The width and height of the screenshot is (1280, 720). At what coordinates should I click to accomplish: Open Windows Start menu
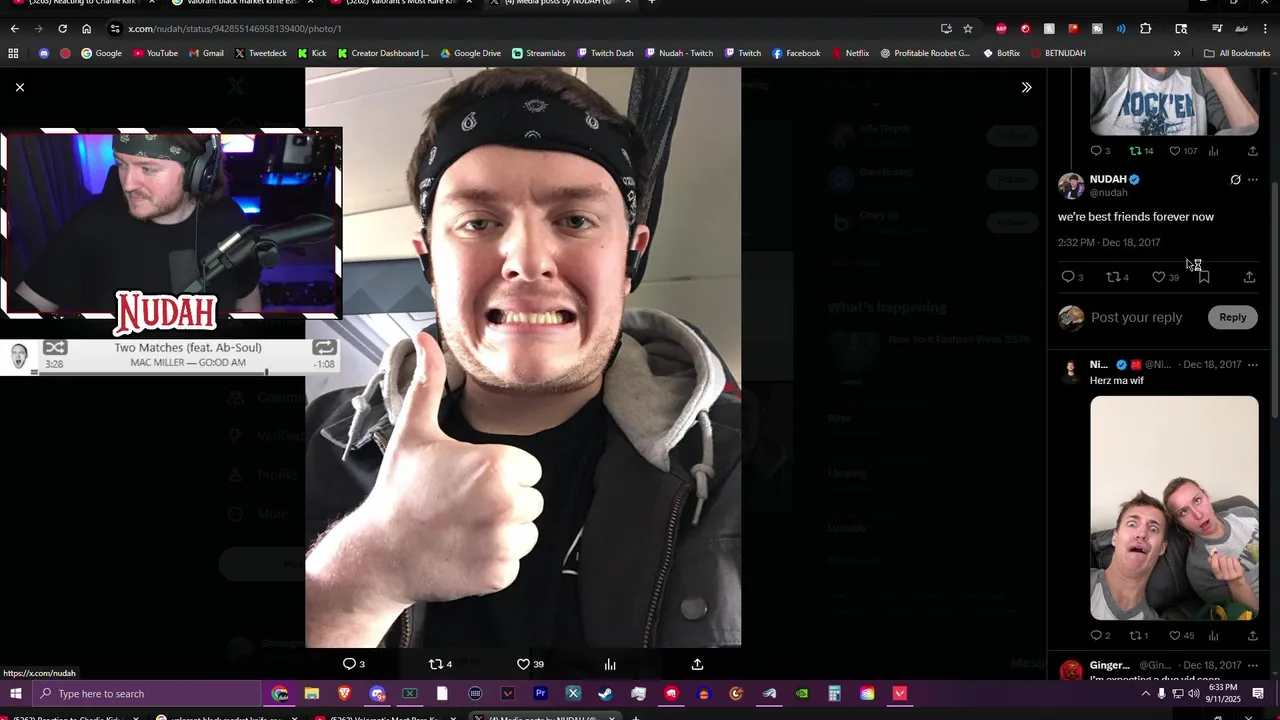16,693
